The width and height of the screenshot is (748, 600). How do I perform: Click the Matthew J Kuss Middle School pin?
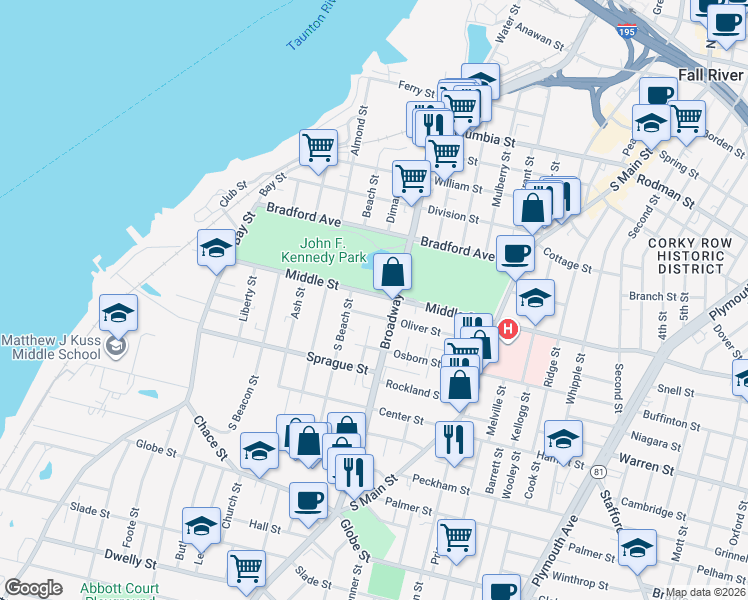[x=116, y=346]
